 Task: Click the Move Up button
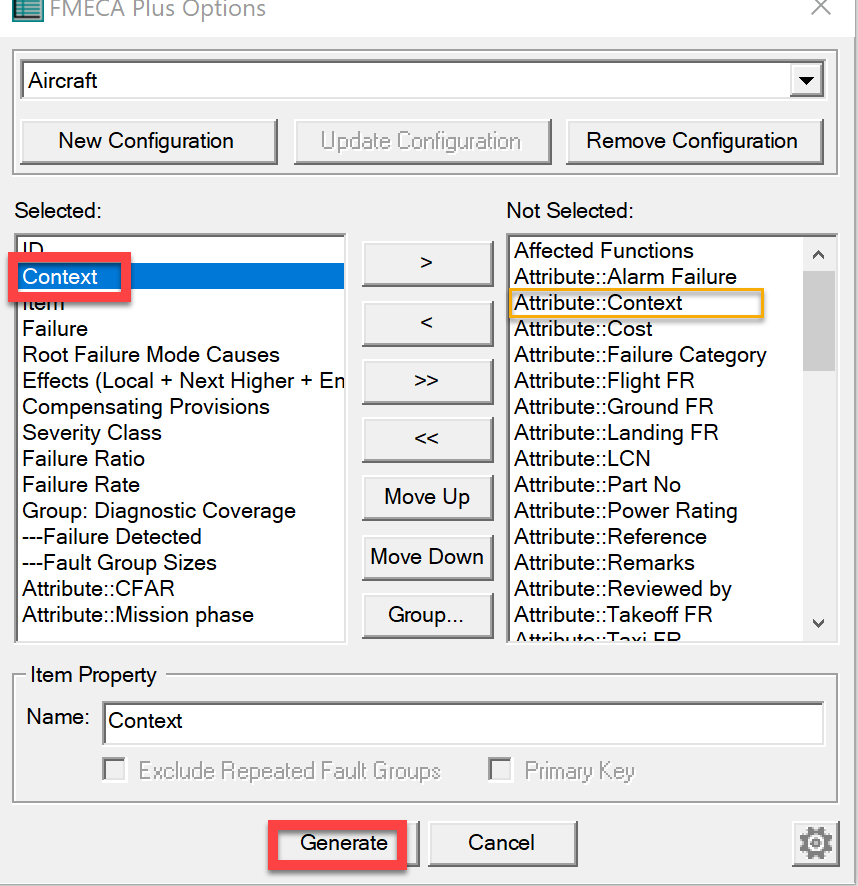427,498
